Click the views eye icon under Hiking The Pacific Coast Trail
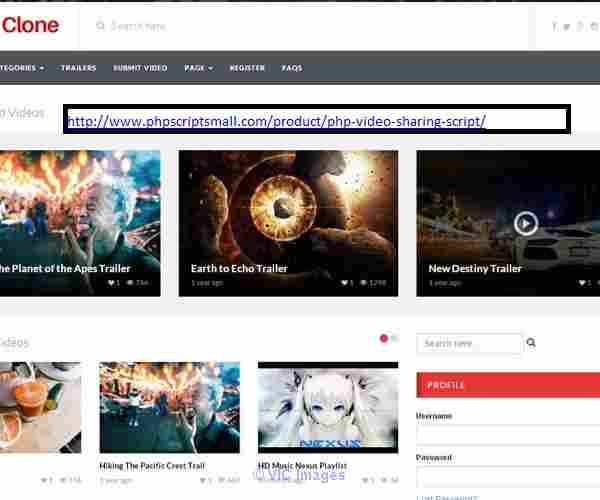This screenshot has height=500, width=600. click(222, 480)
